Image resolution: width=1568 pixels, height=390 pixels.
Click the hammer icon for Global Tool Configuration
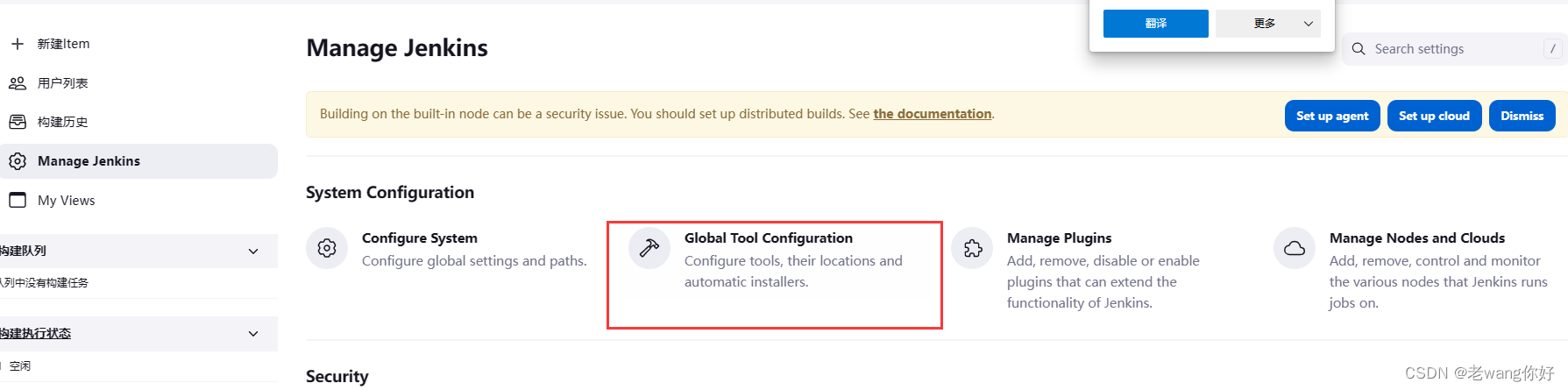click(649, 249)
